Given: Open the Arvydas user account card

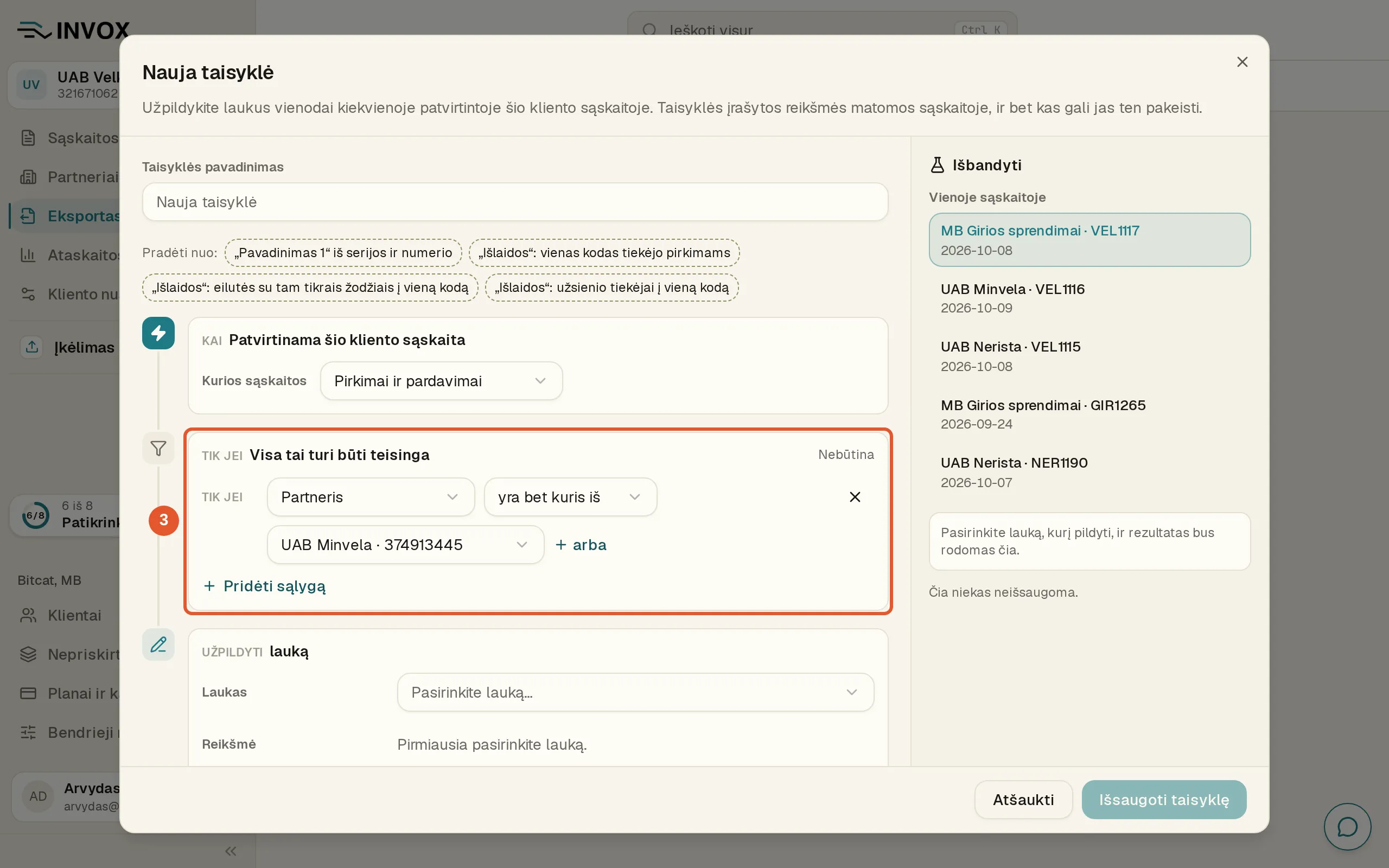Looking at the screenshot, I should [x=66, y=796].
